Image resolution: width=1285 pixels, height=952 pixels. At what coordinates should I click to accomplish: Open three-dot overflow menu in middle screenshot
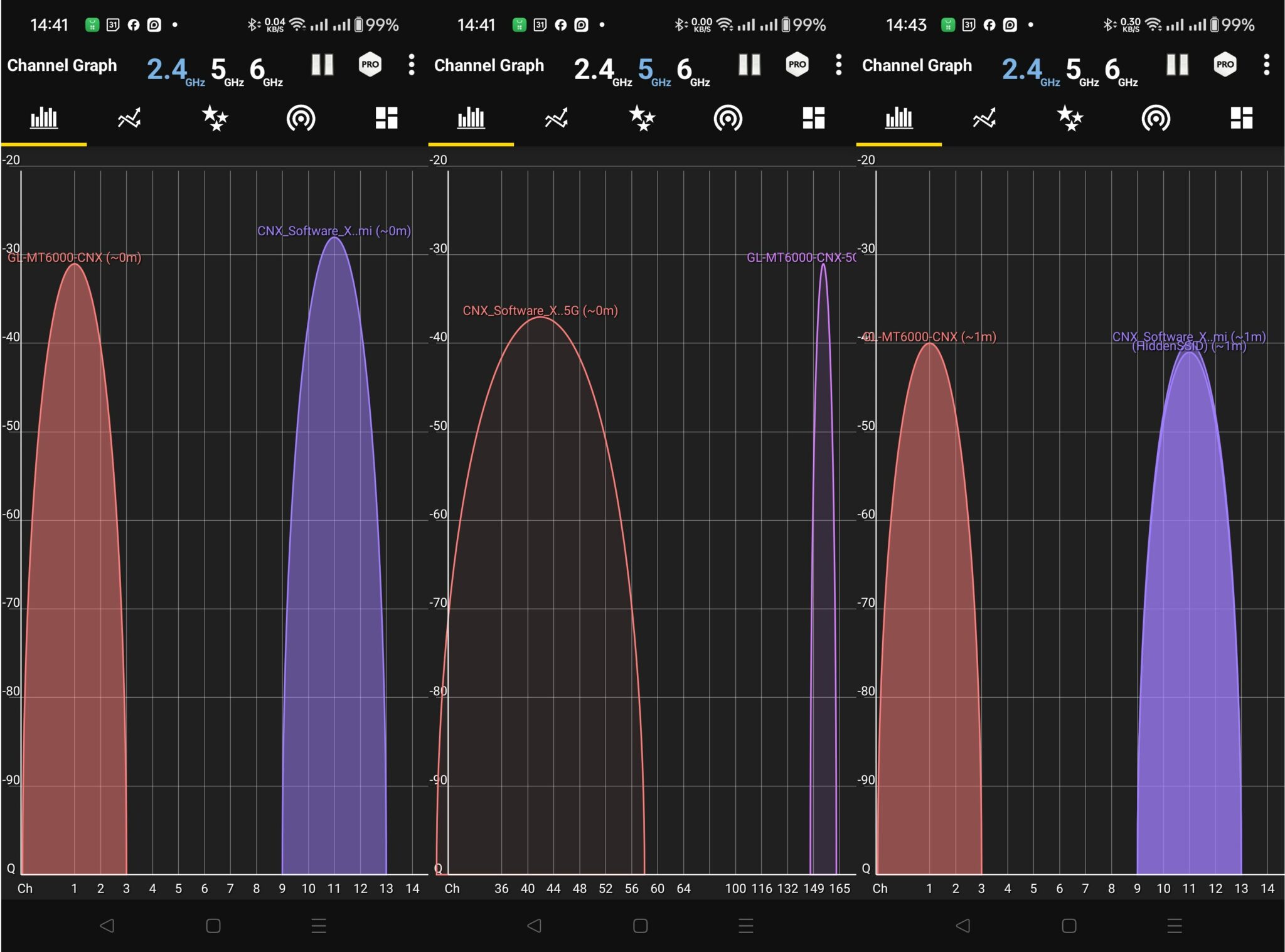pyautogui.click(x=839, y=65)
